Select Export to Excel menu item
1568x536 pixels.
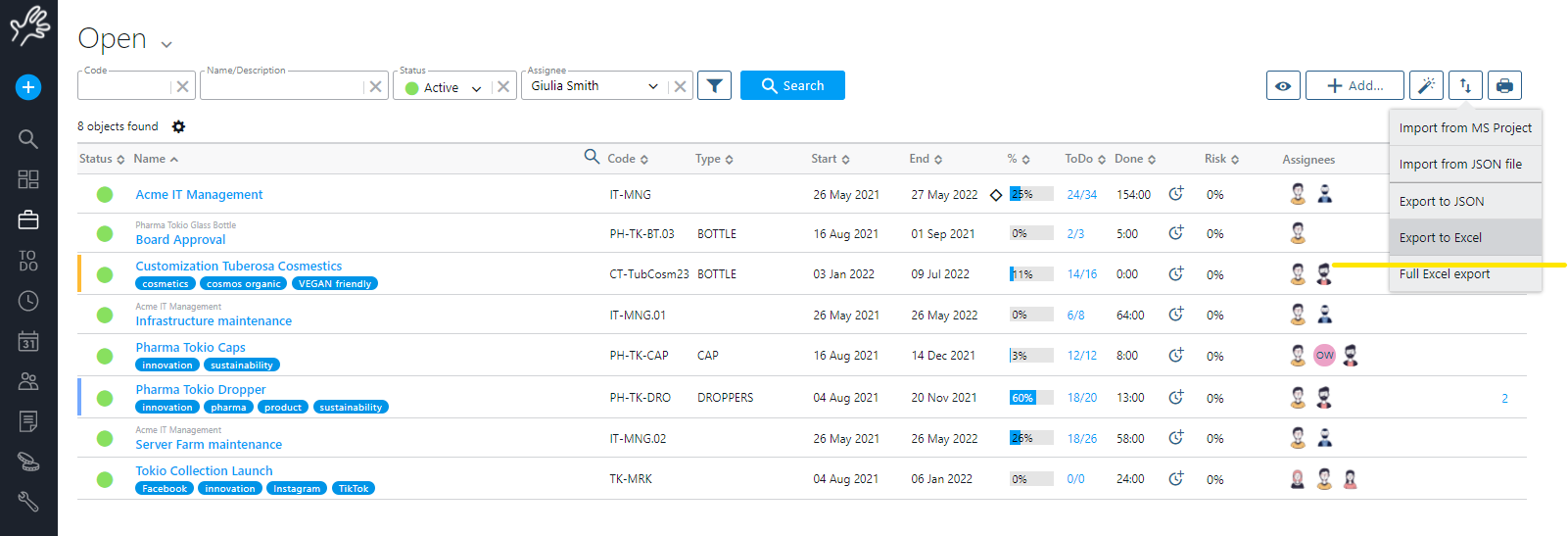1440,237
